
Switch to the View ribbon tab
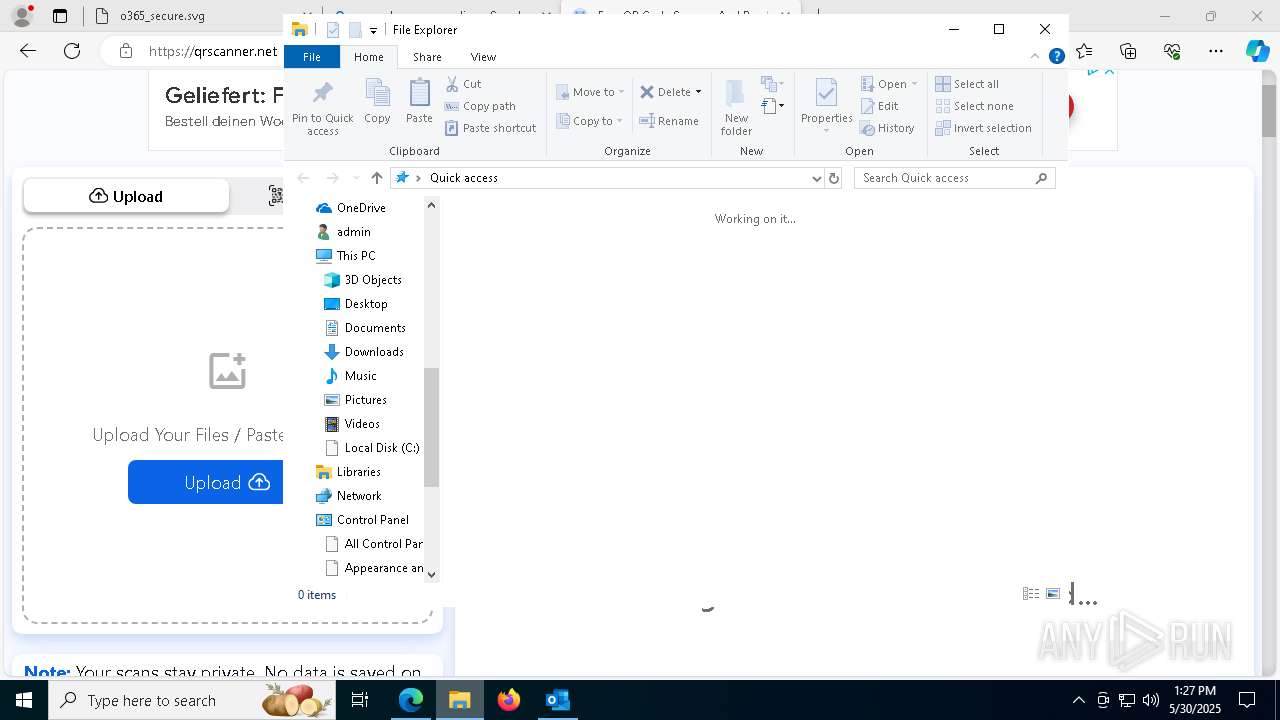483,57
